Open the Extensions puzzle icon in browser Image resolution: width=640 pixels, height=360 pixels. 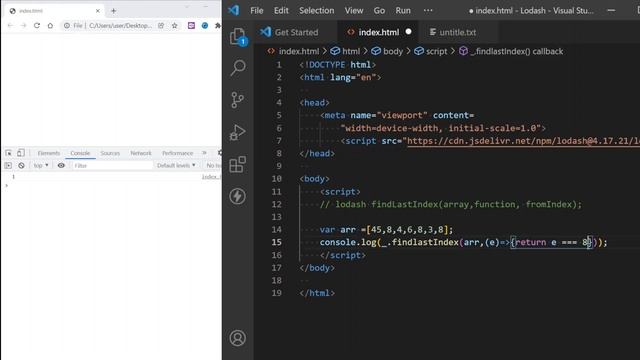point(218,25)
